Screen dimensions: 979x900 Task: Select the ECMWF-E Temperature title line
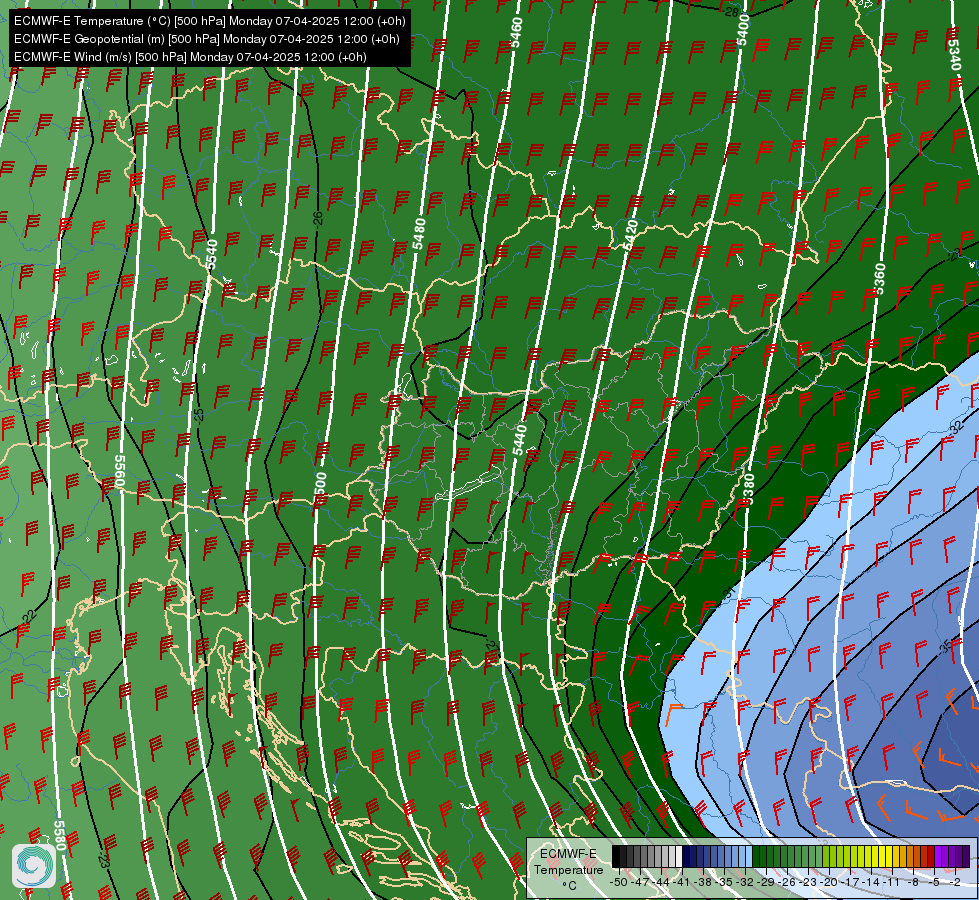(x=210, y=21)
